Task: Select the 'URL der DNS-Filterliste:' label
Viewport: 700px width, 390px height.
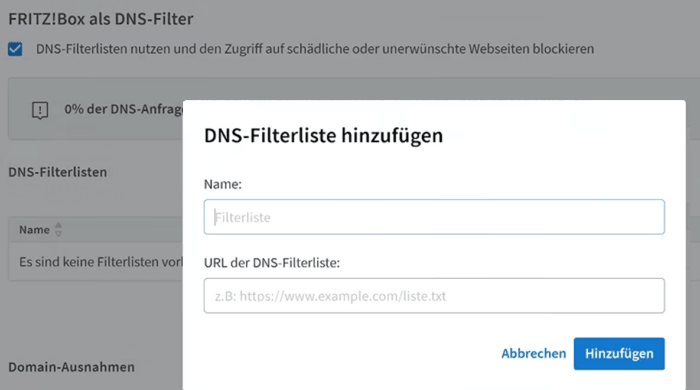Action: (272, 263)
